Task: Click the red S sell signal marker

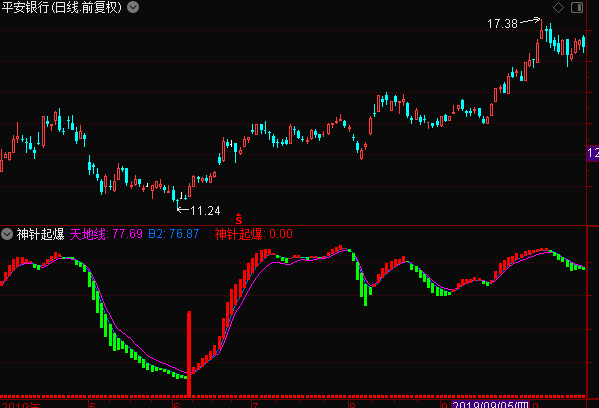Action: pos(239,219)
